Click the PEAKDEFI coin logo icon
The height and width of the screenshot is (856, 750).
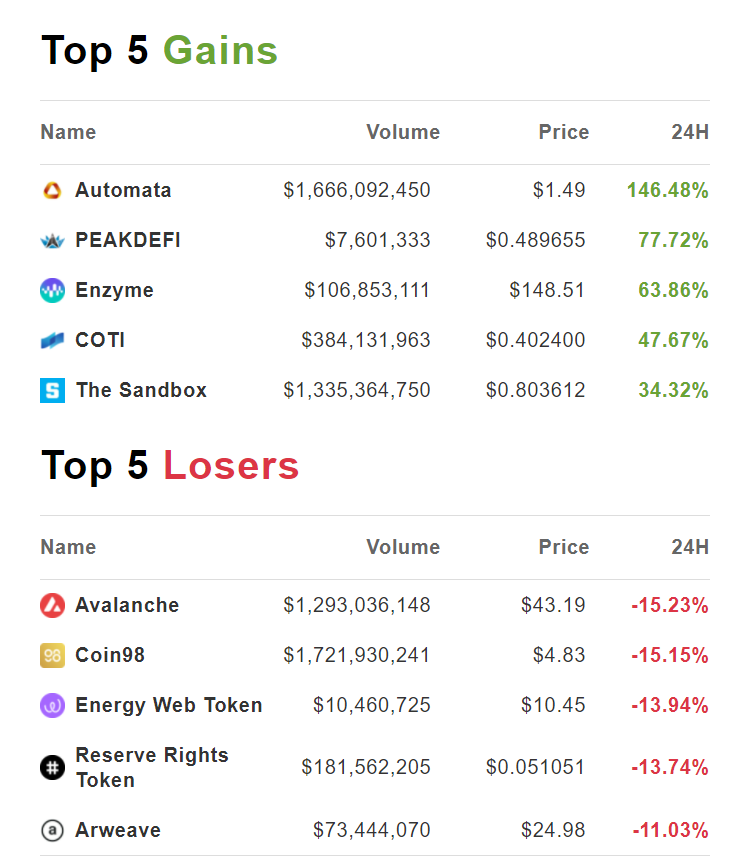[x=52, y=241]
